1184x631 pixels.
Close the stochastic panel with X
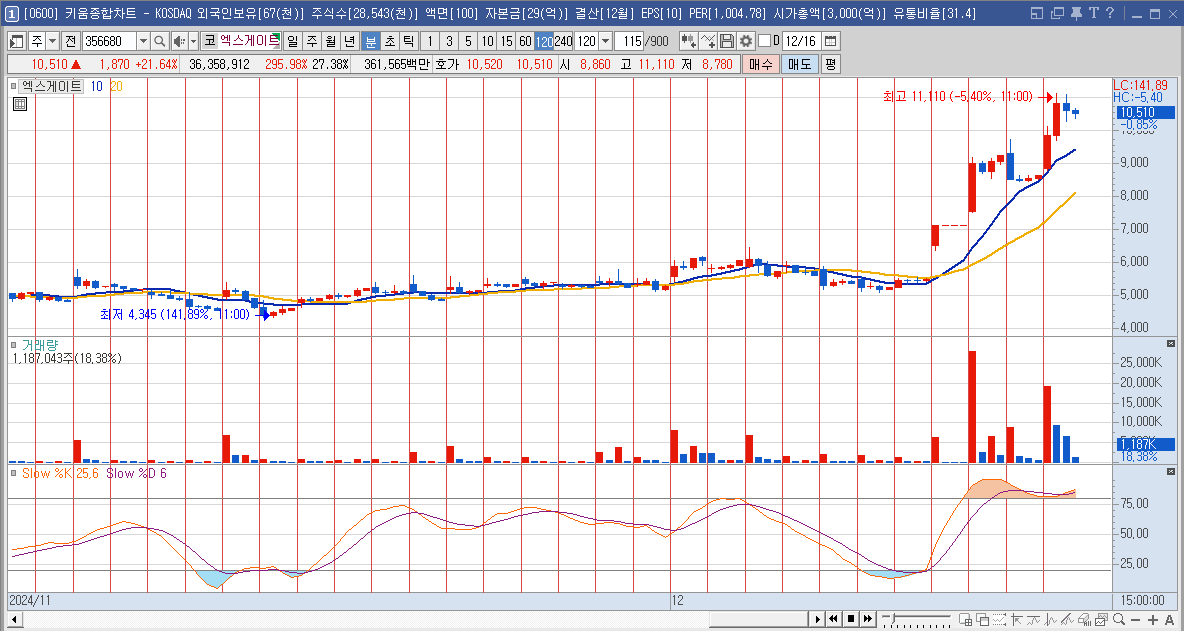tap(1171, 472)
